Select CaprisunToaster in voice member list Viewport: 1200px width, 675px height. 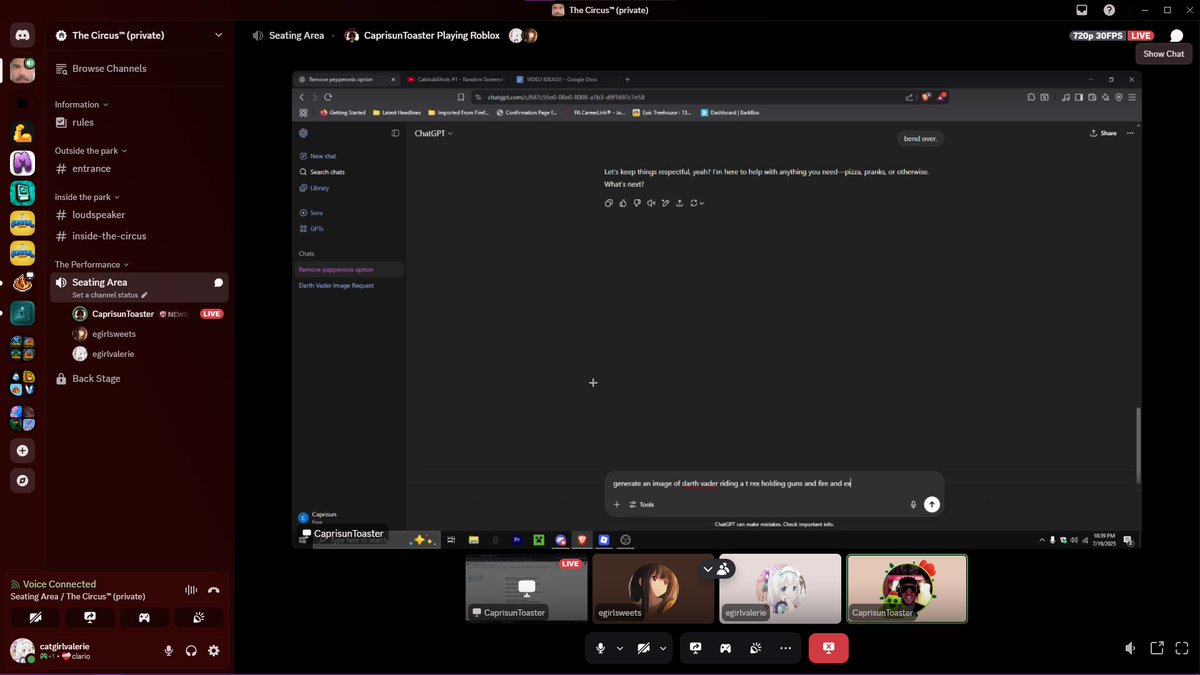150,314
